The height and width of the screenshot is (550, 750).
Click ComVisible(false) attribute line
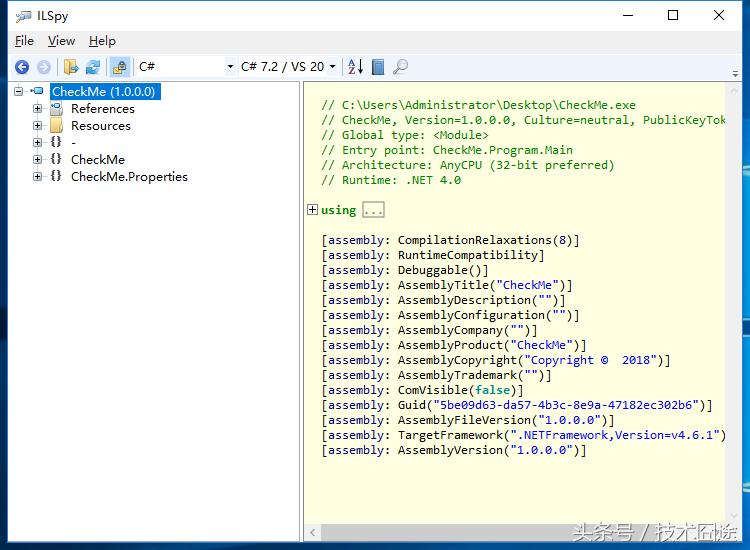point(423,390)
